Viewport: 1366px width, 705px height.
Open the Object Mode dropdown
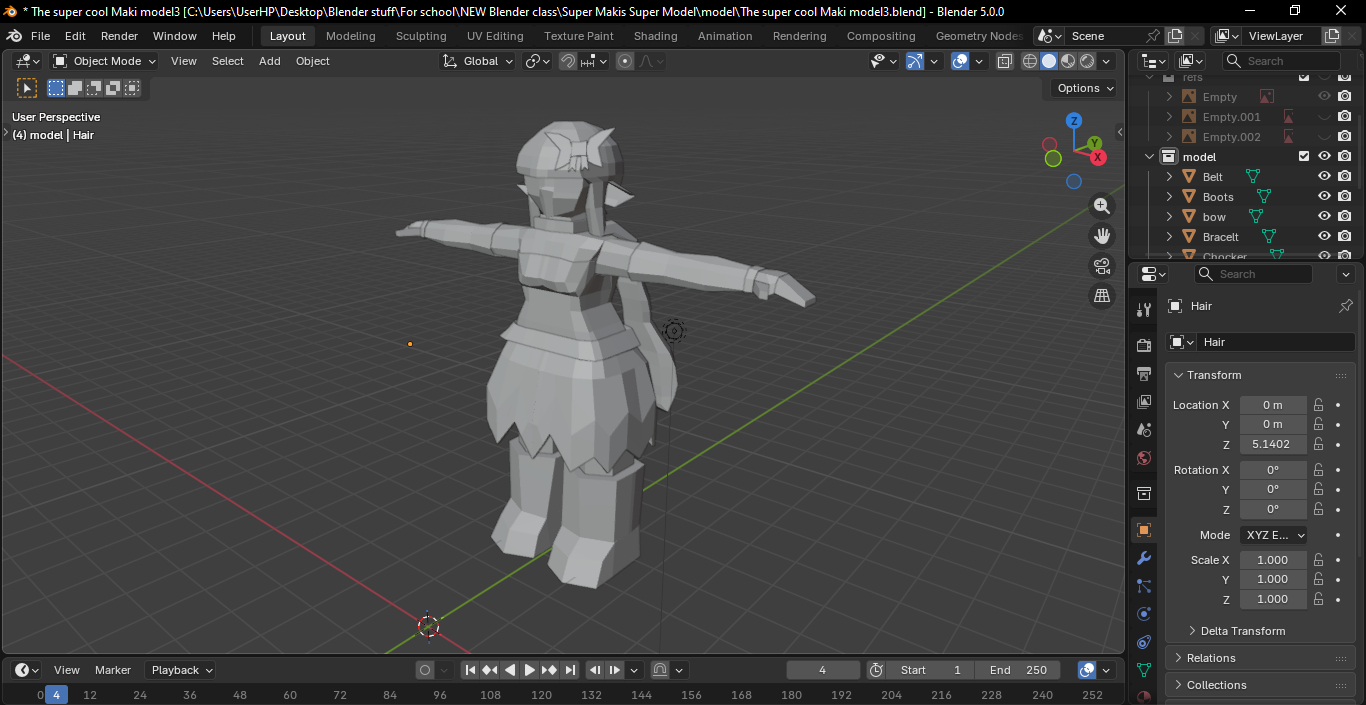pyautogui.click(x=105, y=61)
